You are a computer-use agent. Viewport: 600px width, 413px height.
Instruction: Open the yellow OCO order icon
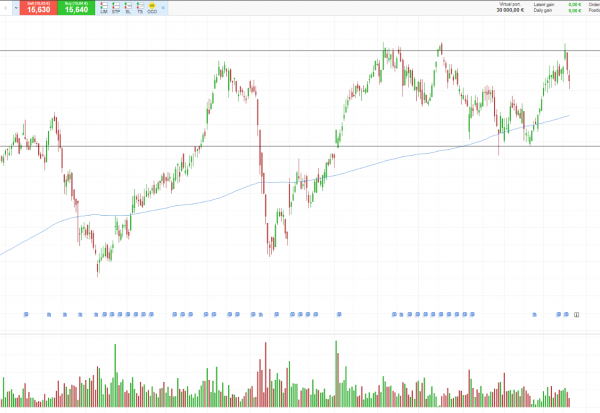(152, 8)
